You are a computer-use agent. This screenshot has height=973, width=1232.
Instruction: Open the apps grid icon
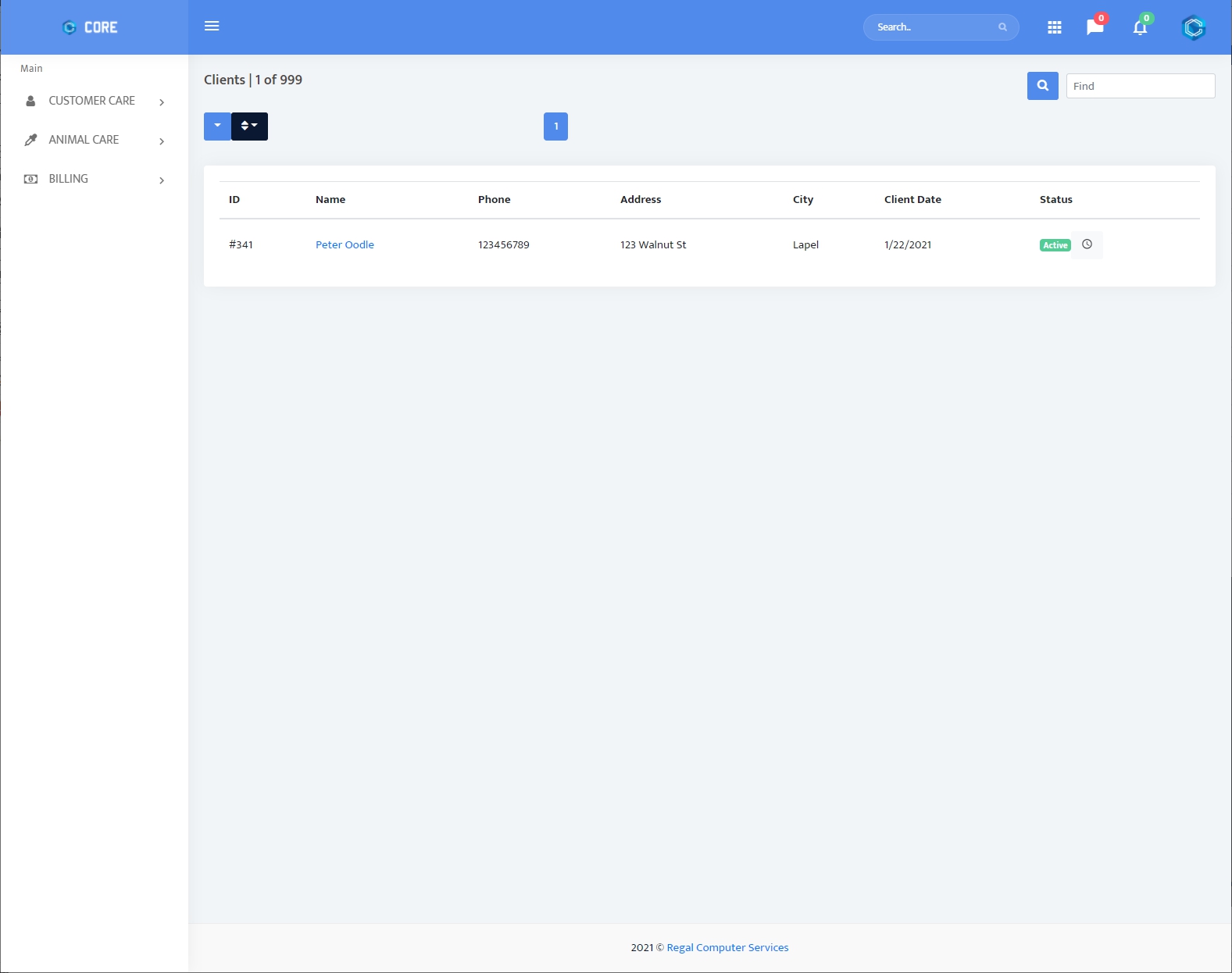(x=1054, y=27)
